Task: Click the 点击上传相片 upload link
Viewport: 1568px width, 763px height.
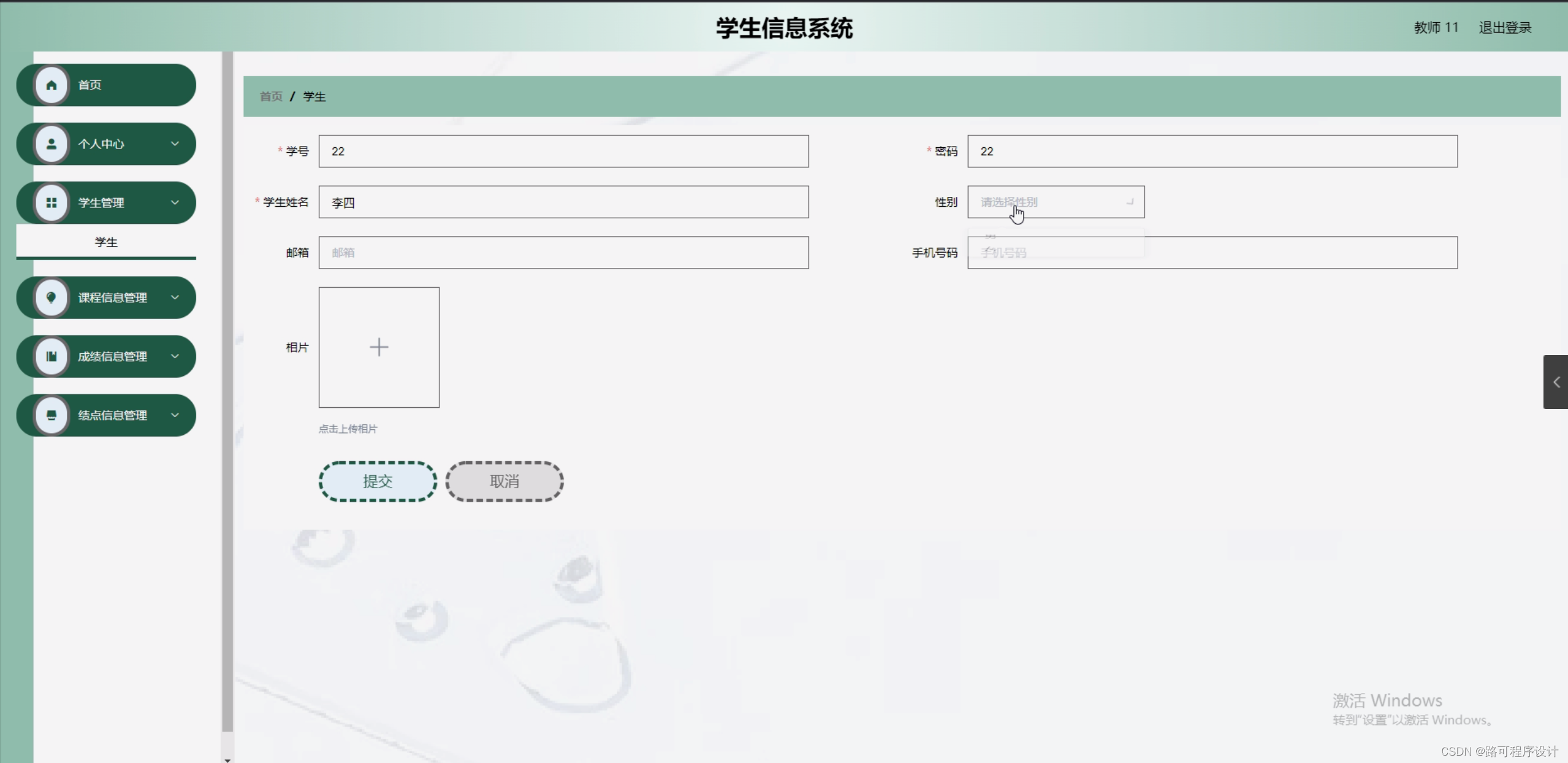Action: click(x=348, y=429)
